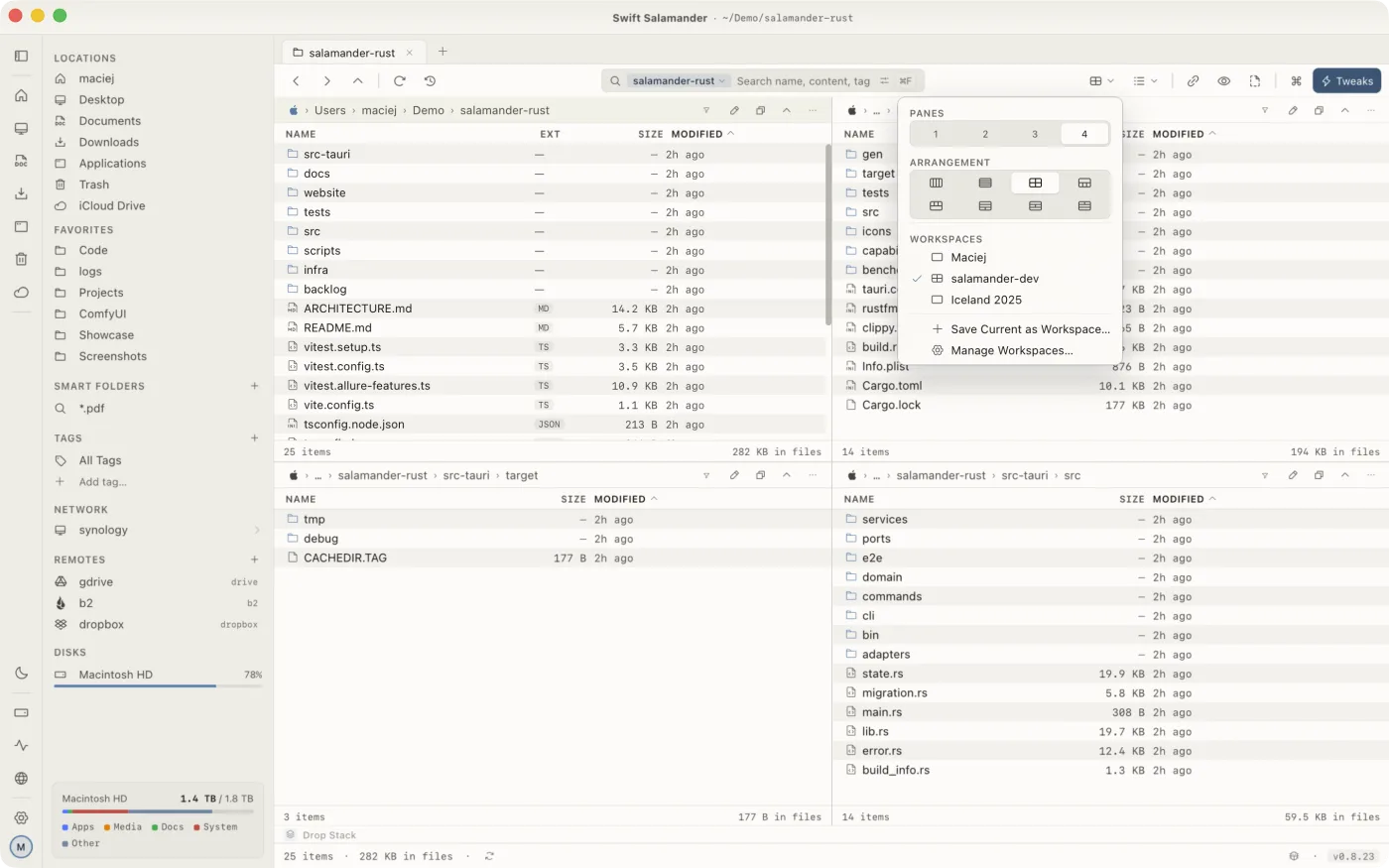
Task: Open the navigation history clock icon
Action: tap(430, 81)
